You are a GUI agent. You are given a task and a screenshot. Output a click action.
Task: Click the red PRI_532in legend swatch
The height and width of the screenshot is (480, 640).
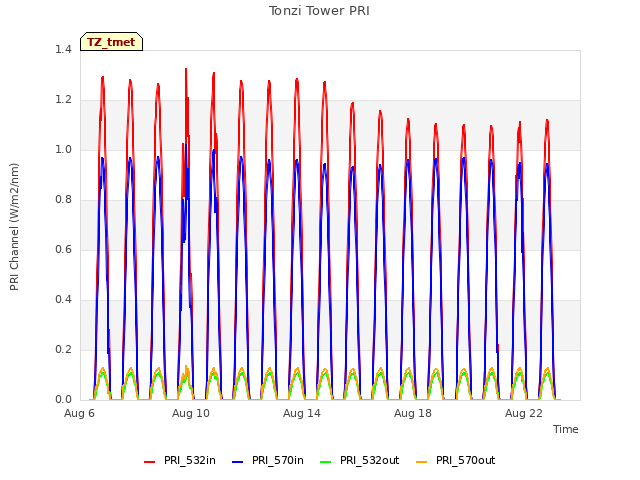click(149, 462)
